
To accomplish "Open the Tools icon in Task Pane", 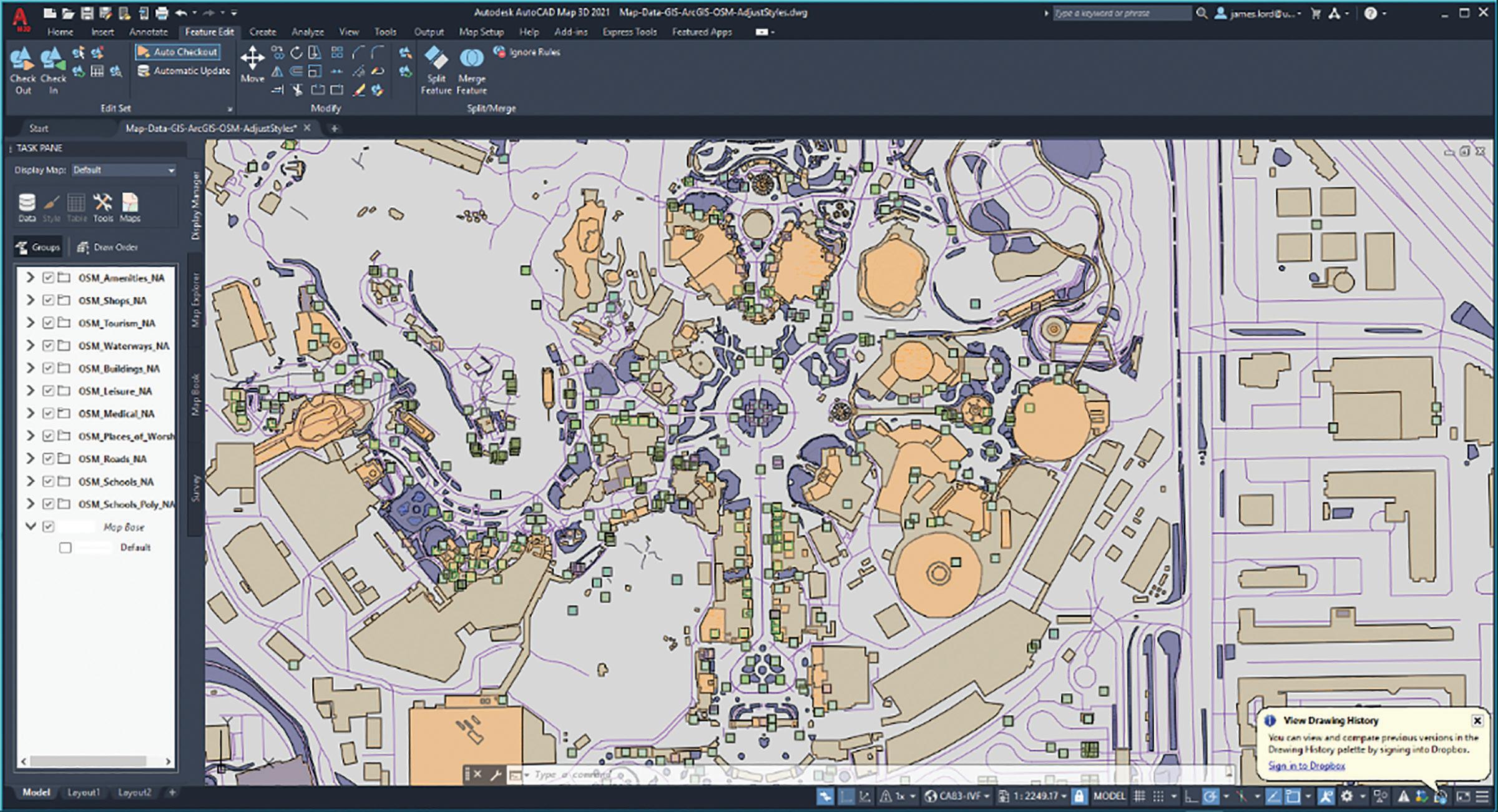I will pyautogui.click(x=103, y=208).
